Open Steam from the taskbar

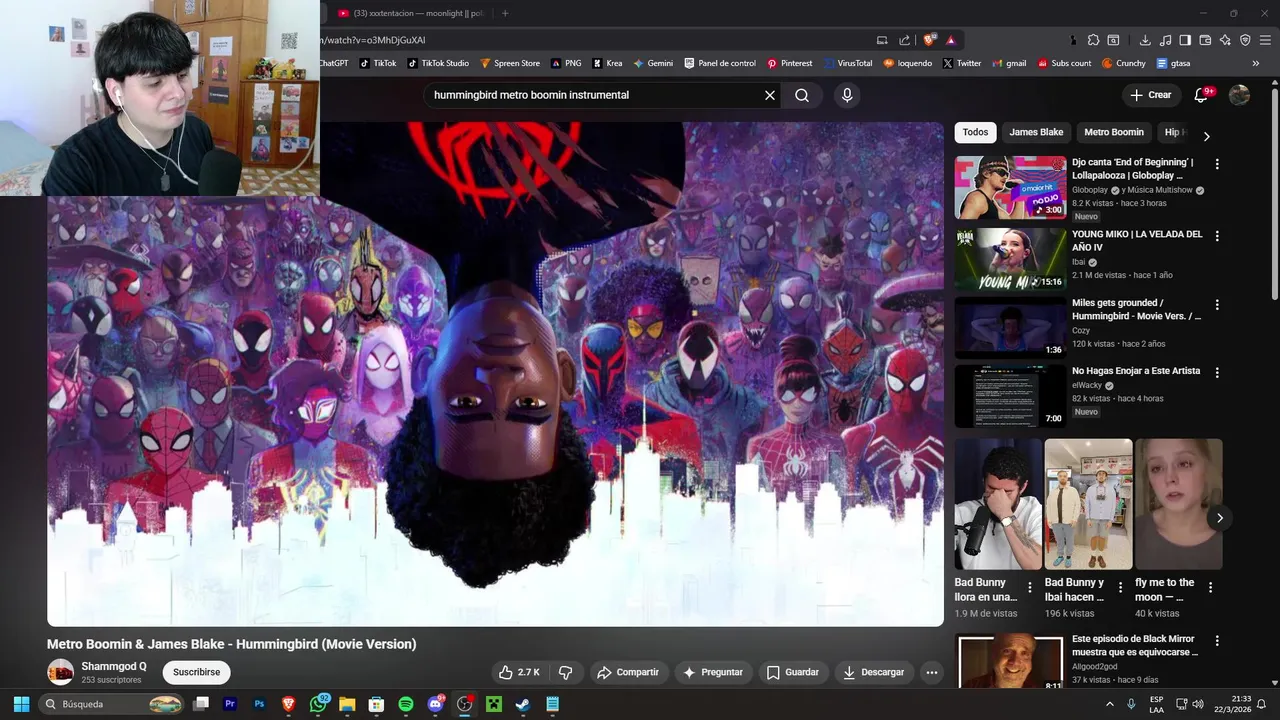(522, 704)
